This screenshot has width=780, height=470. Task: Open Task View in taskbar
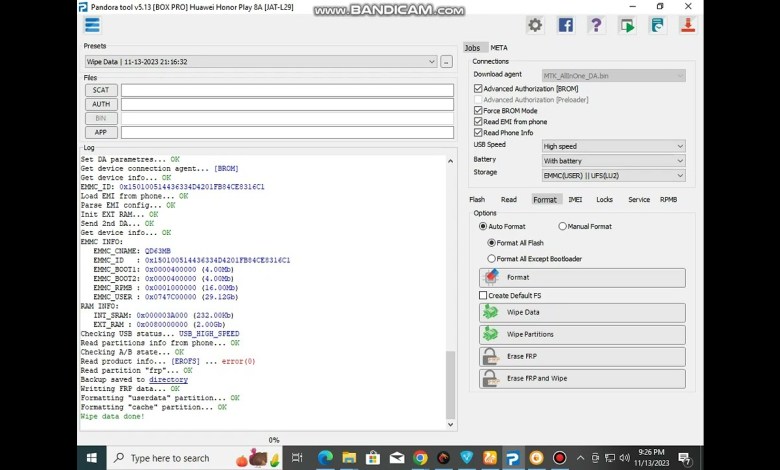pyautogui.click(x=297, y=458)
